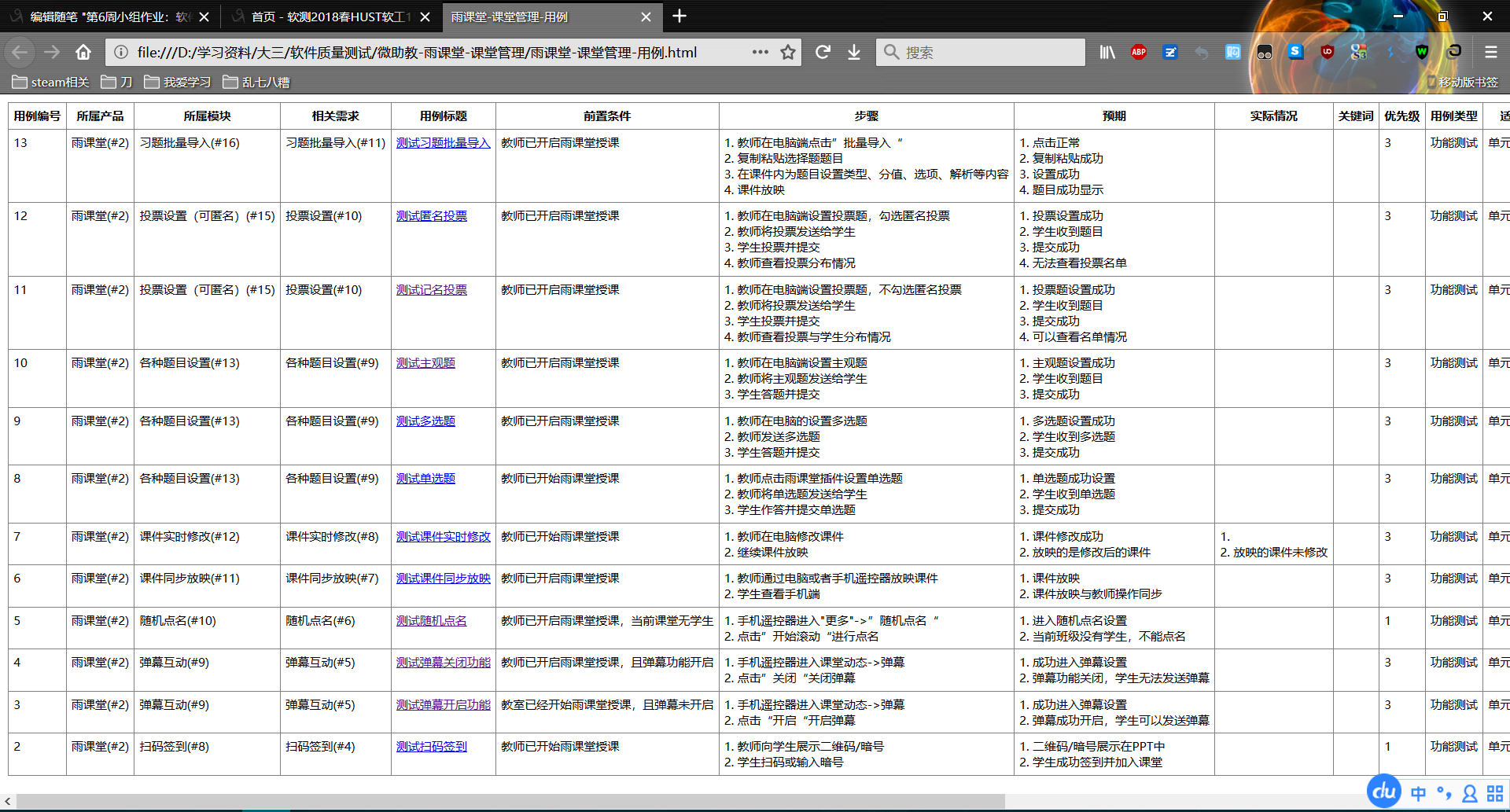Open page actions three-dot menu

tap(760, 52)
